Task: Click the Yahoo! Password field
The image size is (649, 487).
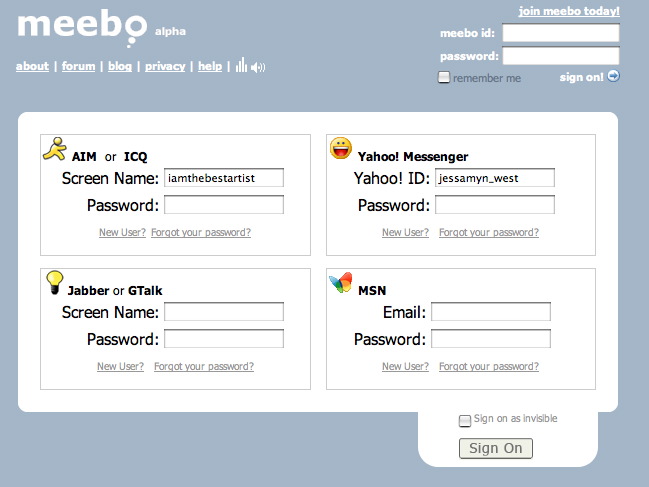Action: point(494,205)
